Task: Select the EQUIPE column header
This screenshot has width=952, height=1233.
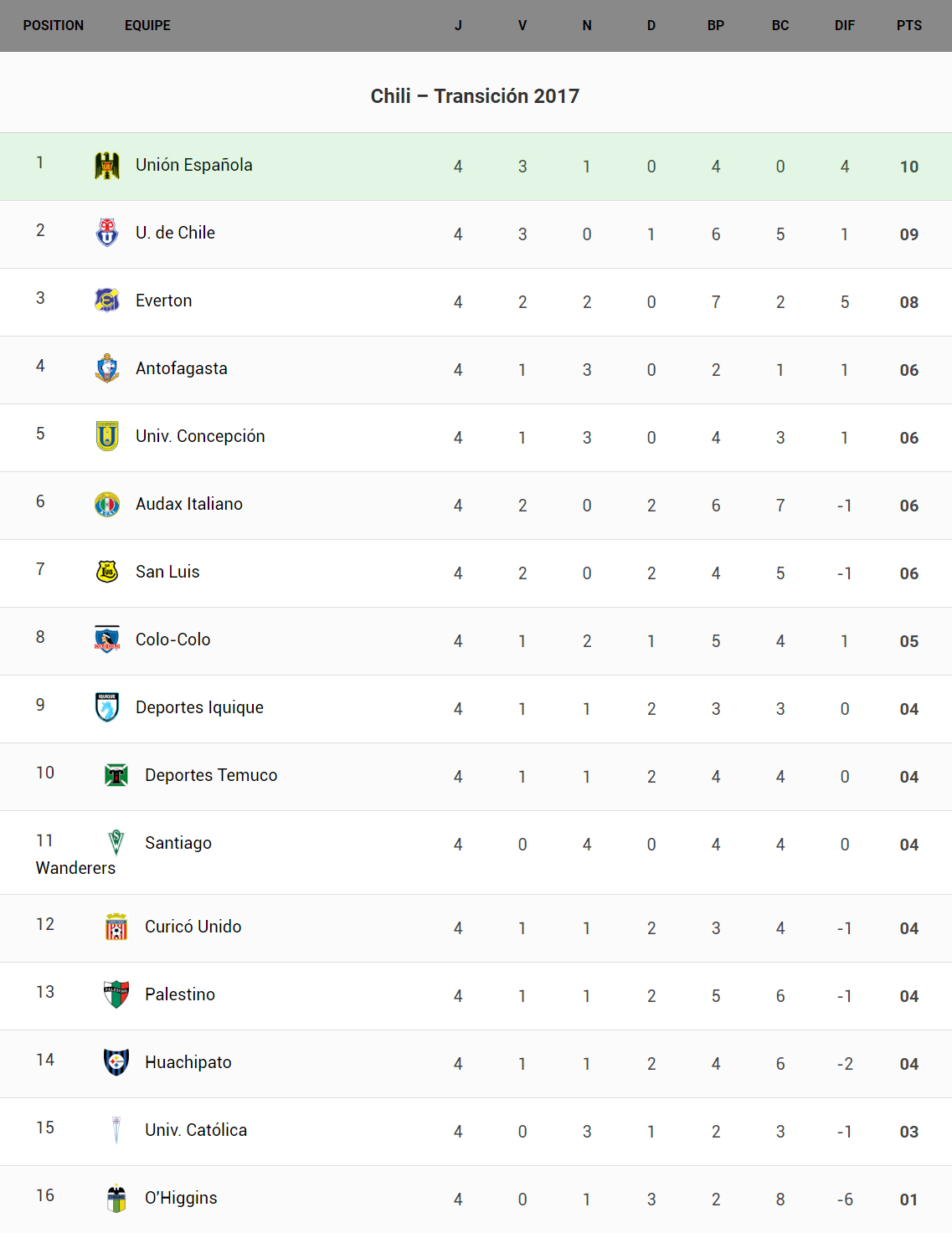Action: 147,26
